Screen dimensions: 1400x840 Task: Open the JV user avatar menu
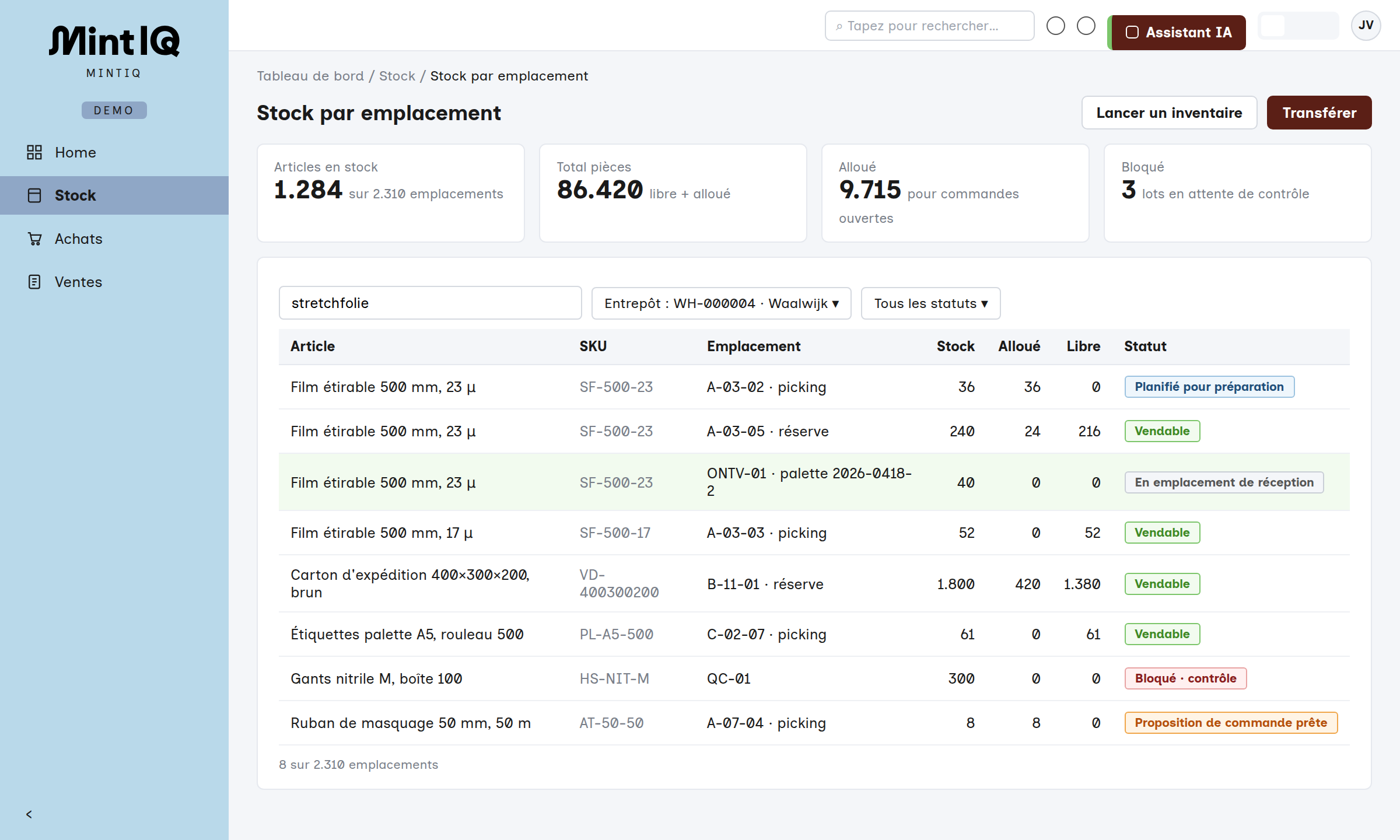click(1366, 26)
